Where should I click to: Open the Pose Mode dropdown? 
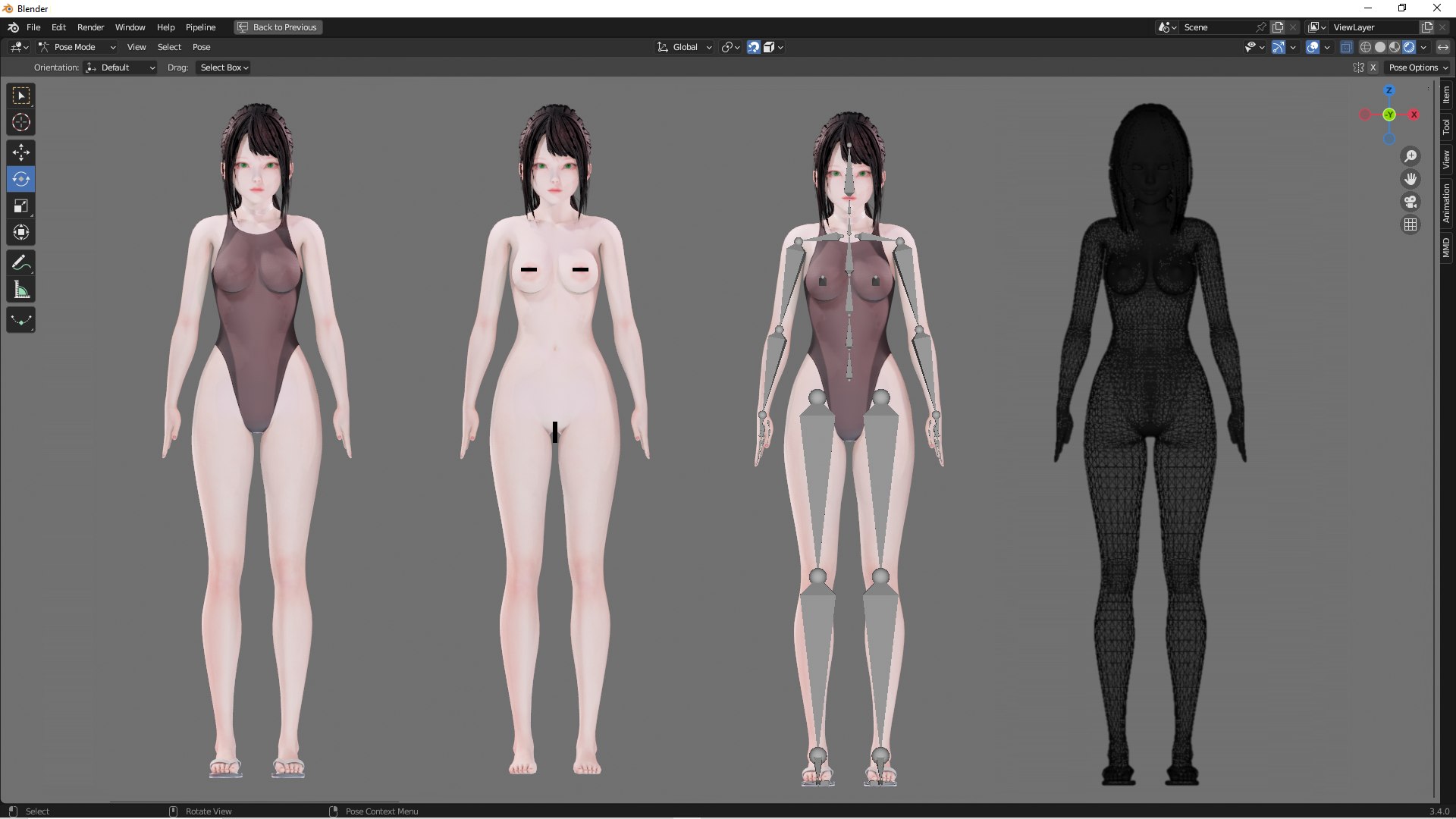(x=77, y=47)
